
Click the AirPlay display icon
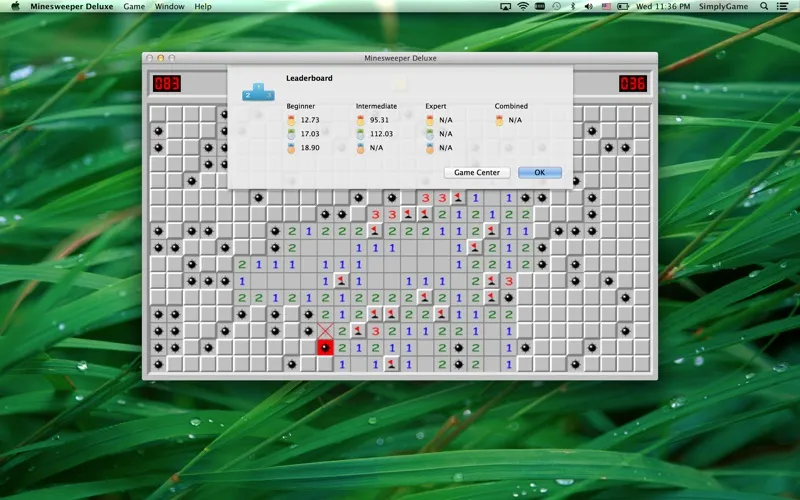pyautogui.click(x=505, y=6)
